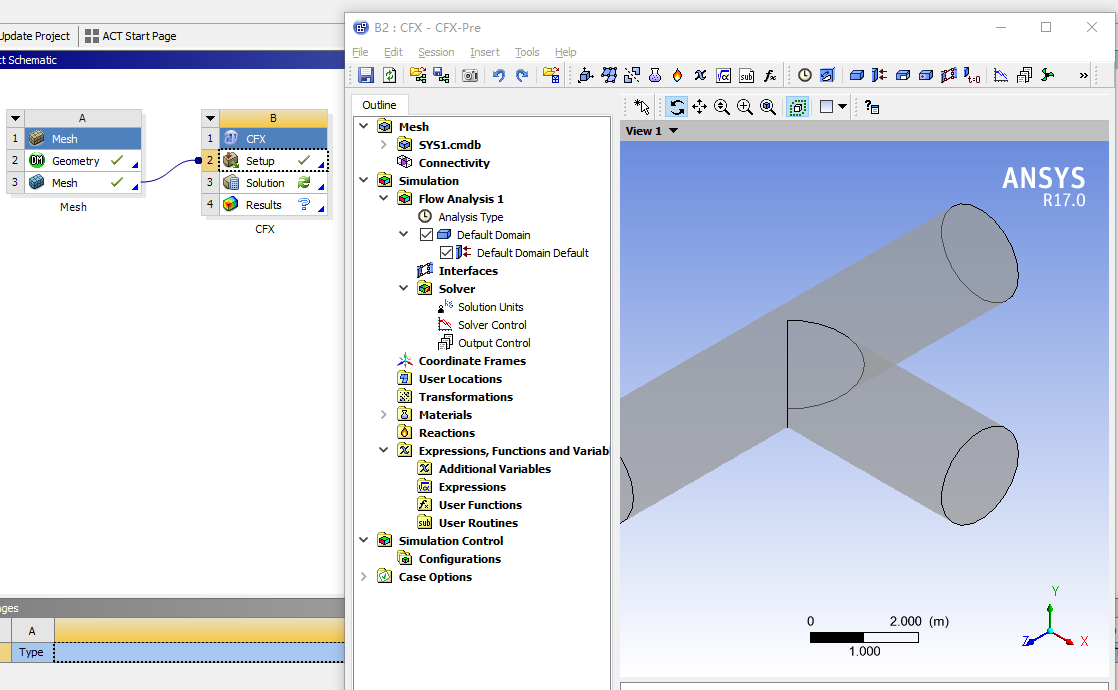Insert a Domain Interface from the toolbar
Image resolution: width=1118 pixels, height=690 pixels.
tap(948, 75)
